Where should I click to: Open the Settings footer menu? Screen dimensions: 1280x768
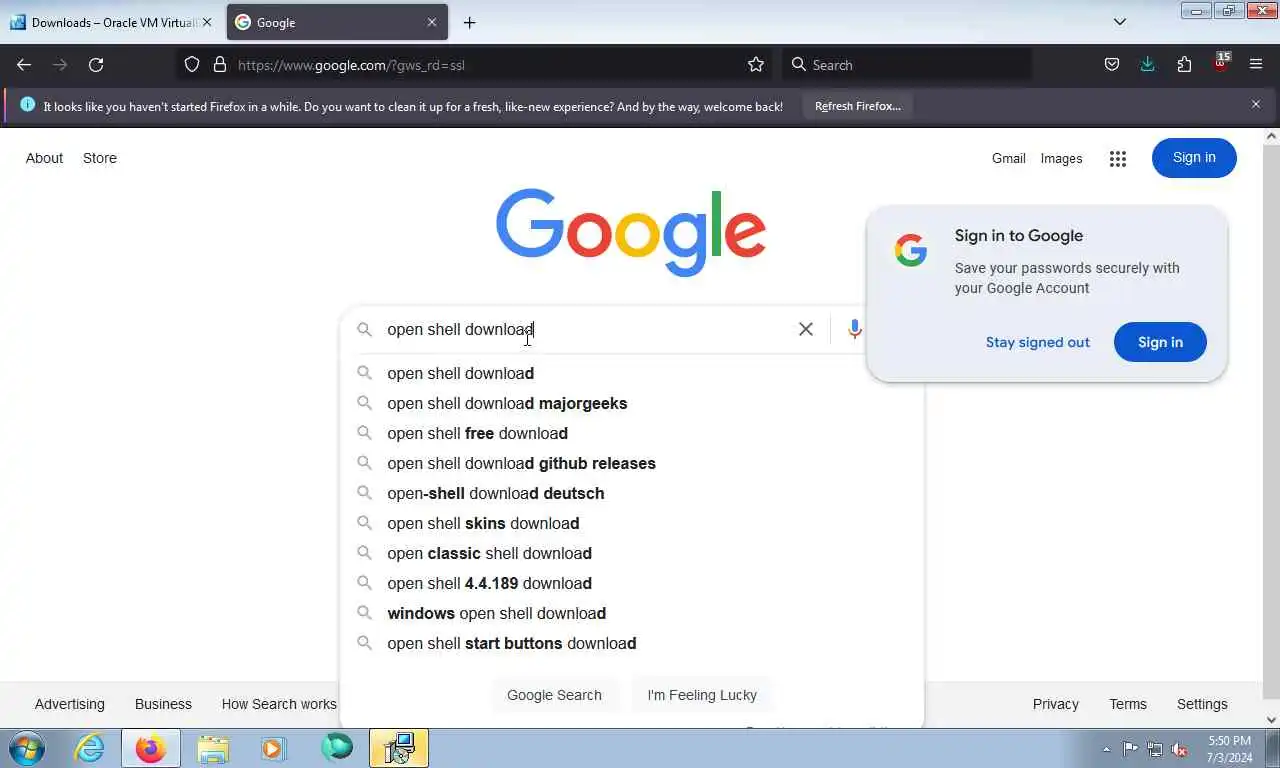[1202, 704]
